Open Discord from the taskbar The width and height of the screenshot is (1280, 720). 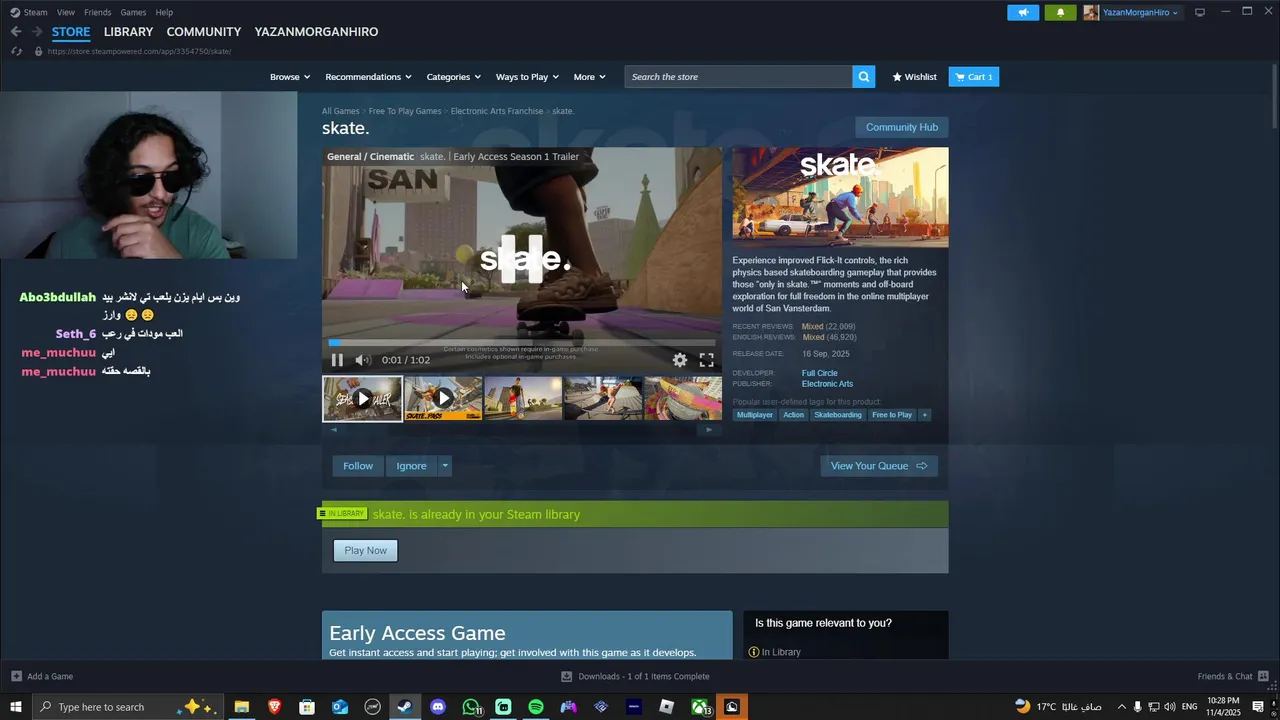point(438,707)
